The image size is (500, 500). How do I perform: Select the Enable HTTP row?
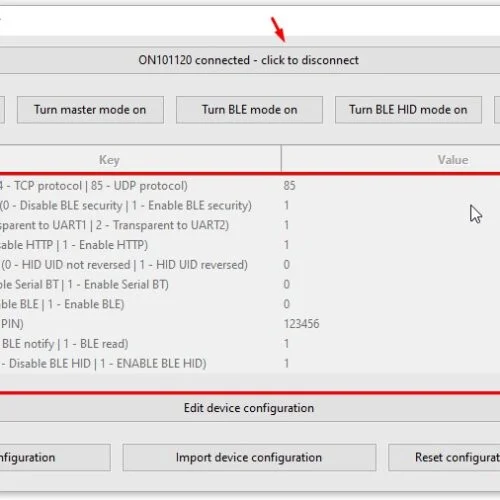[x=250, y=245]
